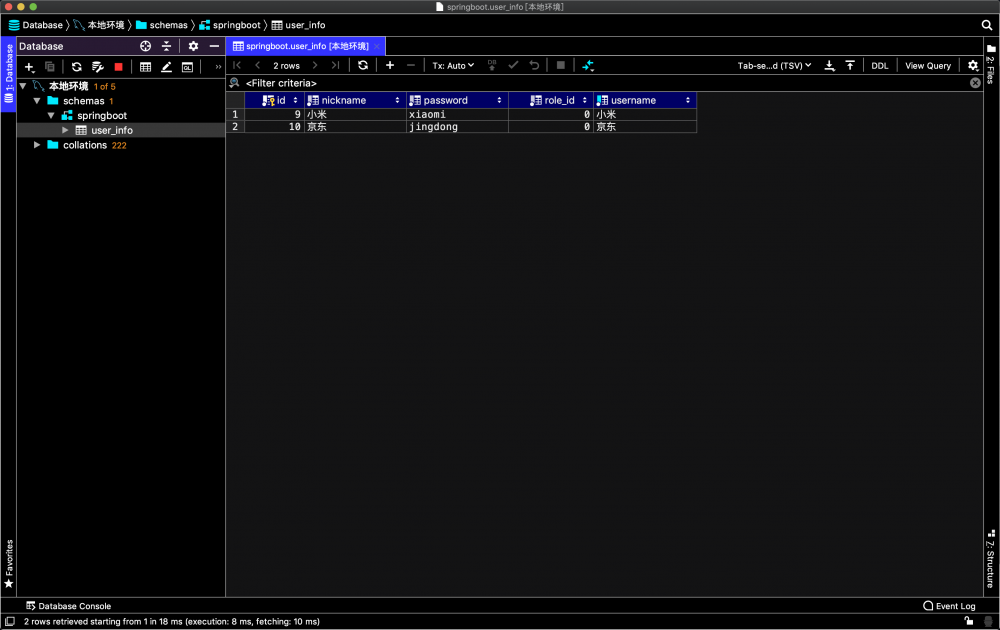Collapse the schemas folder node
Screen dimensions: 1000x630
tap(37, 101)
